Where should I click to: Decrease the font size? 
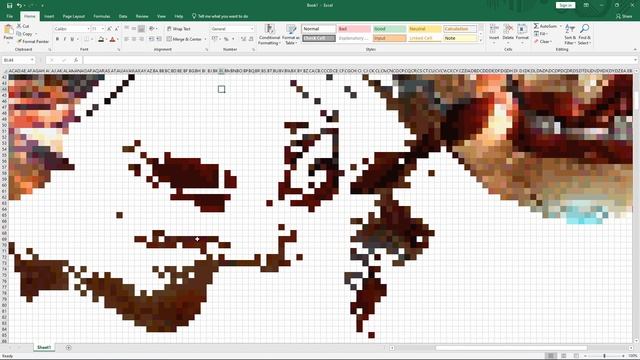click(116, 29)
